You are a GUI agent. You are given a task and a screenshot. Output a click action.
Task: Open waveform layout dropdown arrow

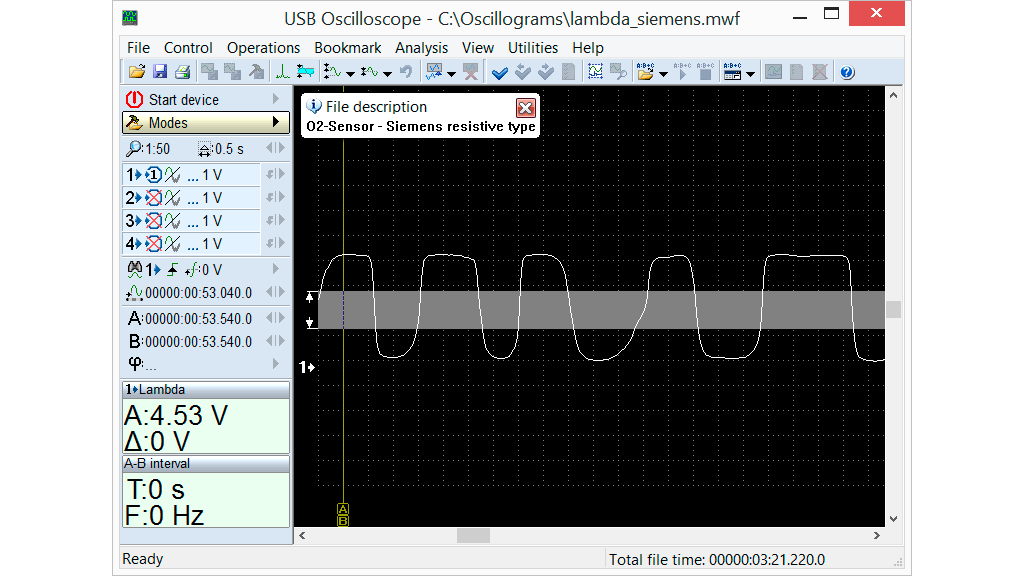(451, 74)
